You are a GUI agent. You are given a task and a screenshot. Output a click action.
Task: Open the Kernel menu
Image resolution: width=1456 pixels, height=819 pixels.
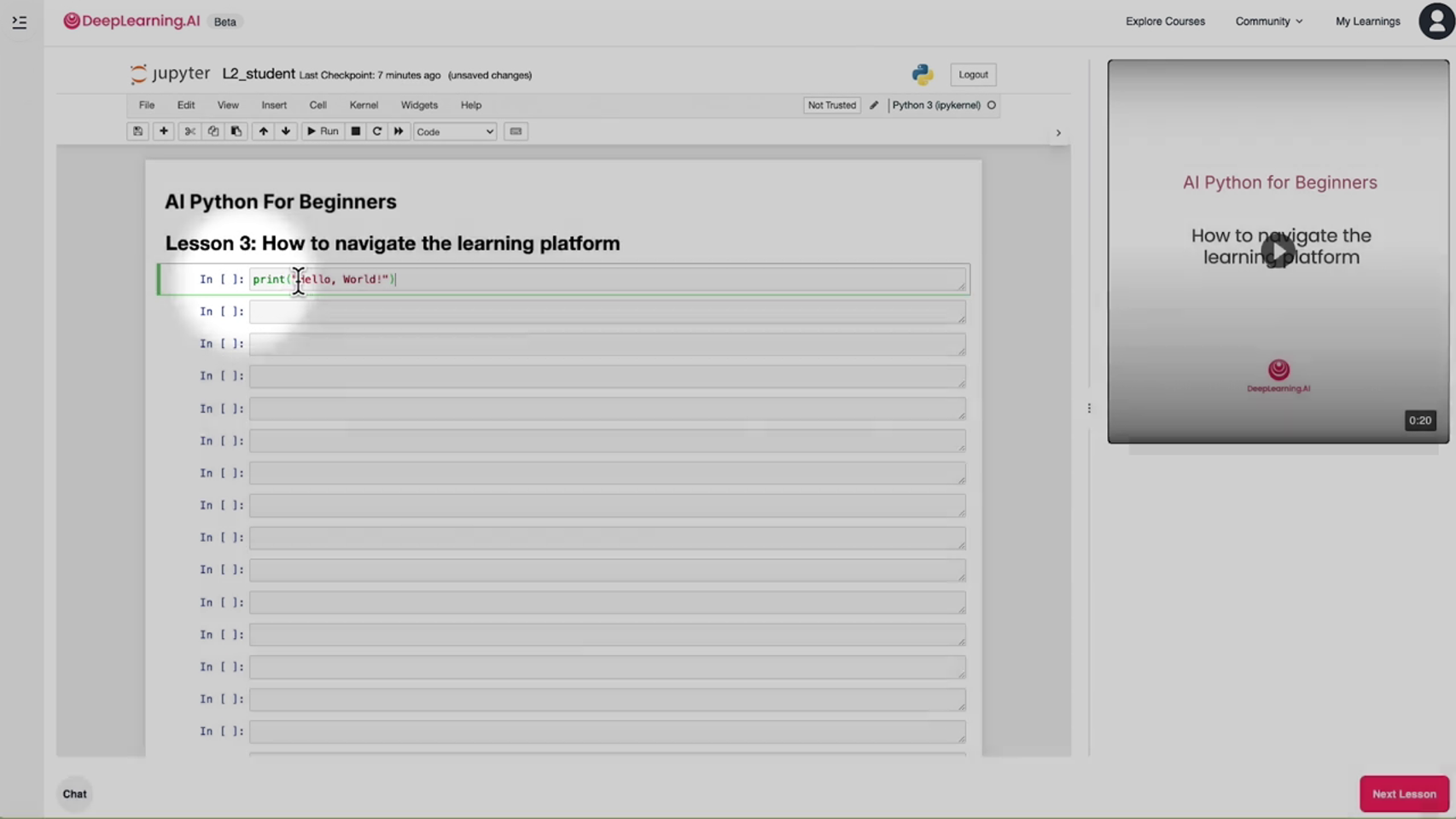364,105
